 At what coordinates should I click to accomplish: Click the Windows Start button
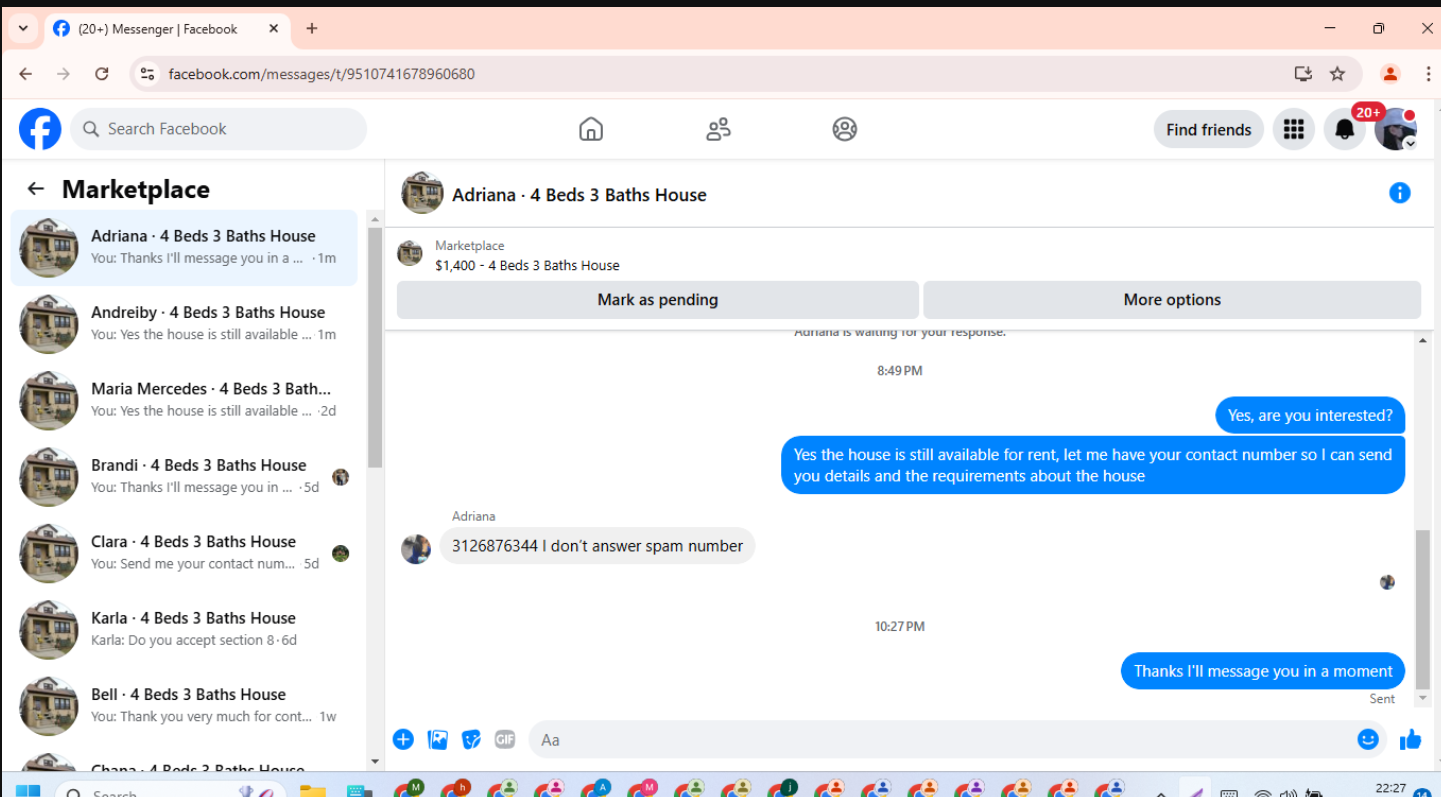(x=28, y=790)
